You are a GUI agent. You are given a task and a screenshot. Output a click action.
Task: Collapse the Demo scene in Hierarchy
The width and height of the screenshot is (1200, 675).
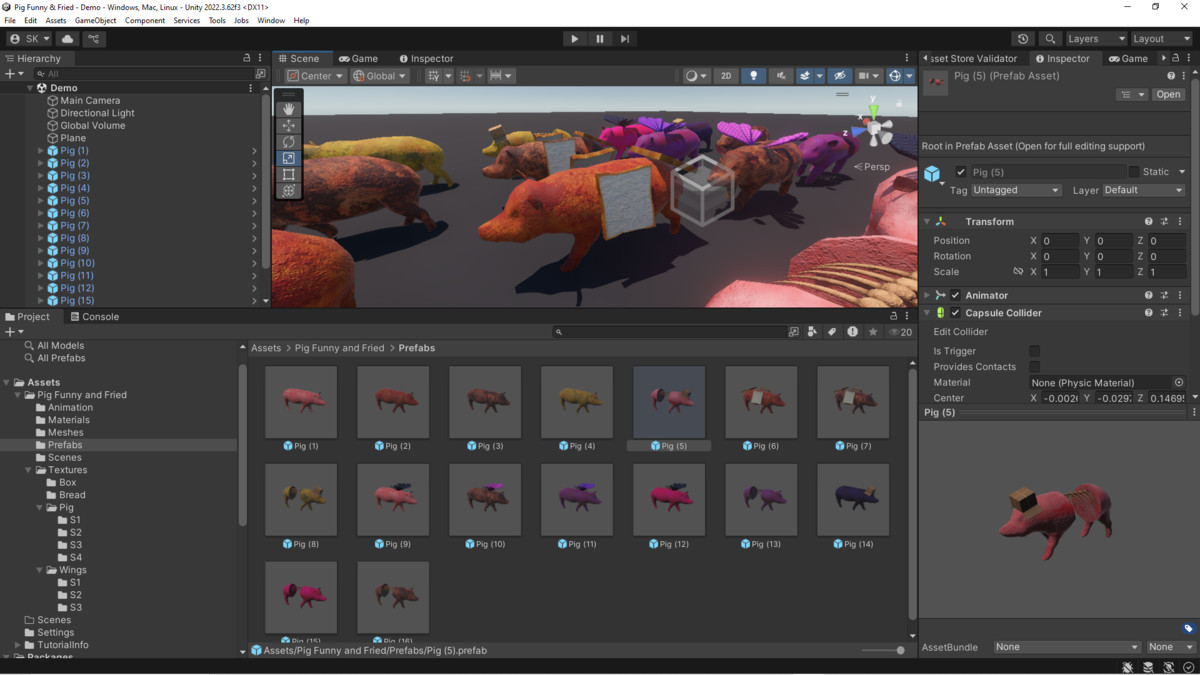(30, 88)
